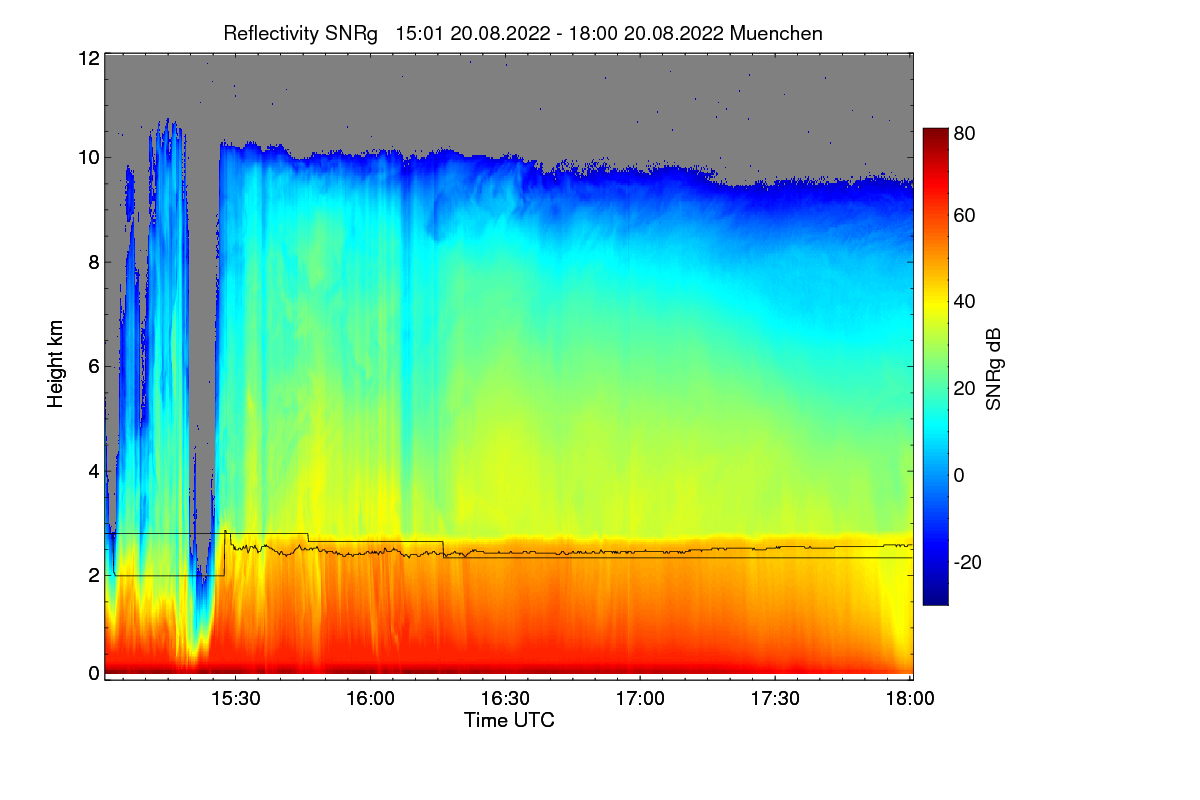Click the colorbar value 80
1200x800 pixels.
(x=965, y=133)
